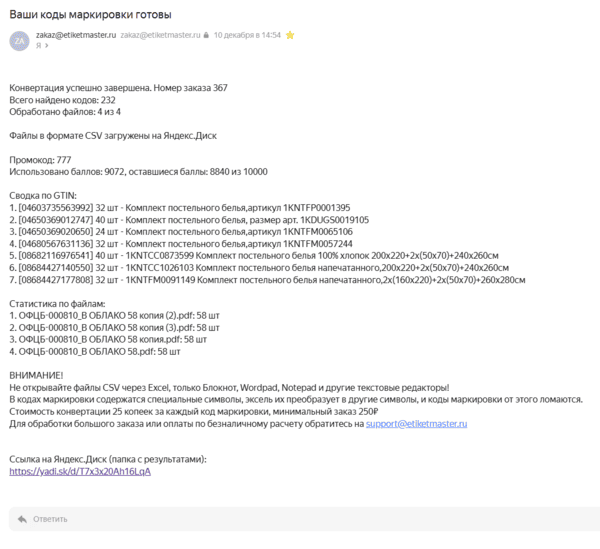This screenshot has width=600, height=549.
Task: Click the "ВНИМАНИЕ!" warning heading
Action: (36, 375)
